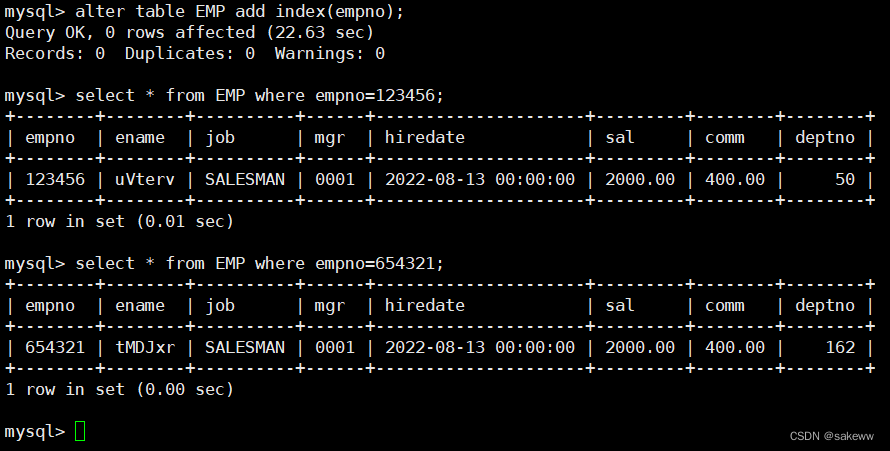The image size is (890, 451).
Task: Click the hiredate header in the first result table
Action: [425, 138]
